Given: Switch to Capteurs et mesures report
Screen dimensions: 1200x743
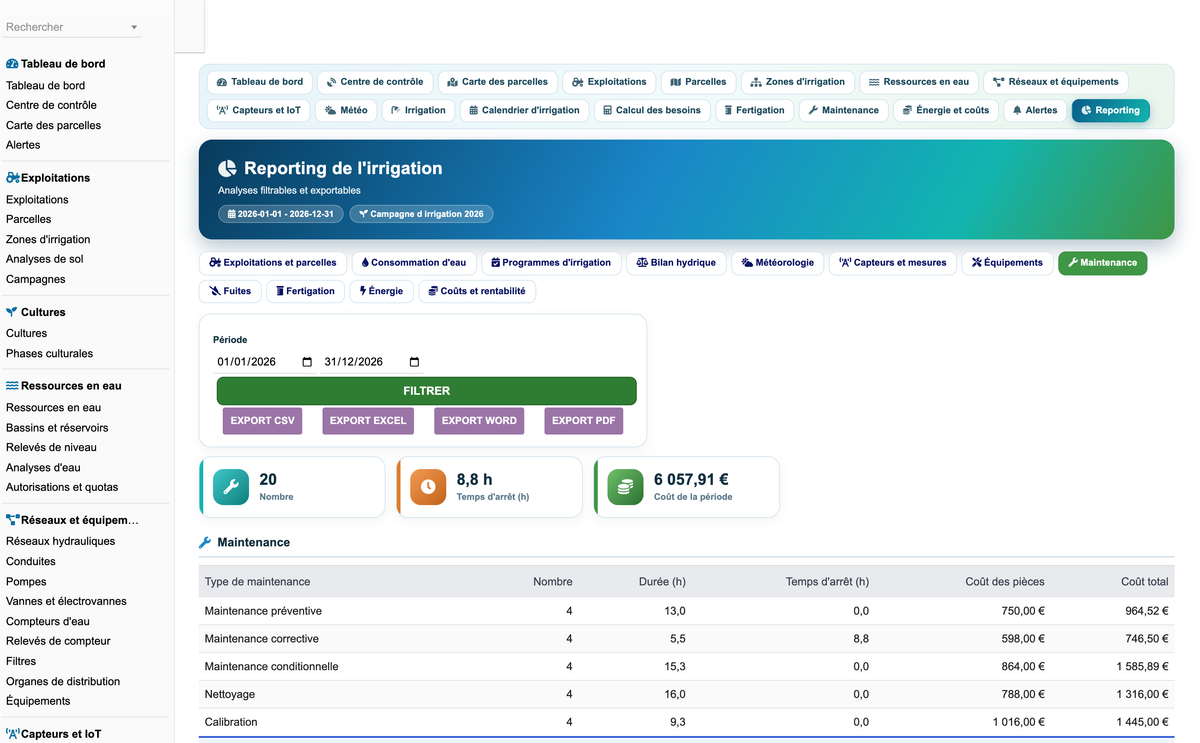Looking at the screenshot, I should [893, 263].
